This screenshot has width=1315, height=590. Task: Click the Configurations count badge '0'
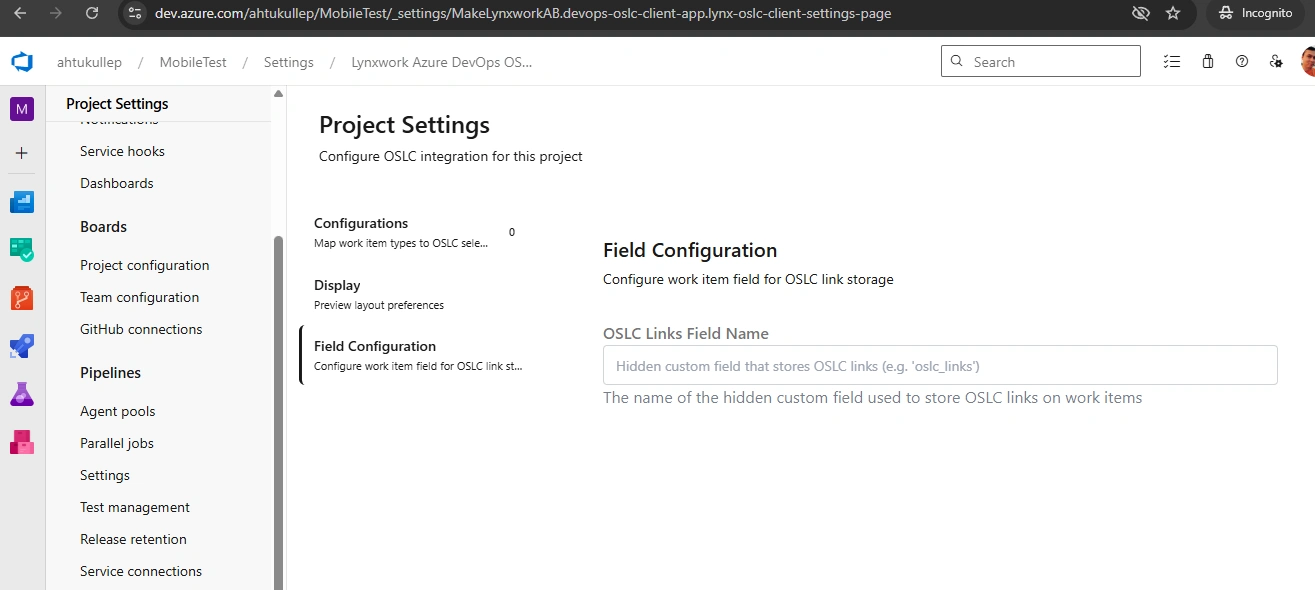coord(512,232)
